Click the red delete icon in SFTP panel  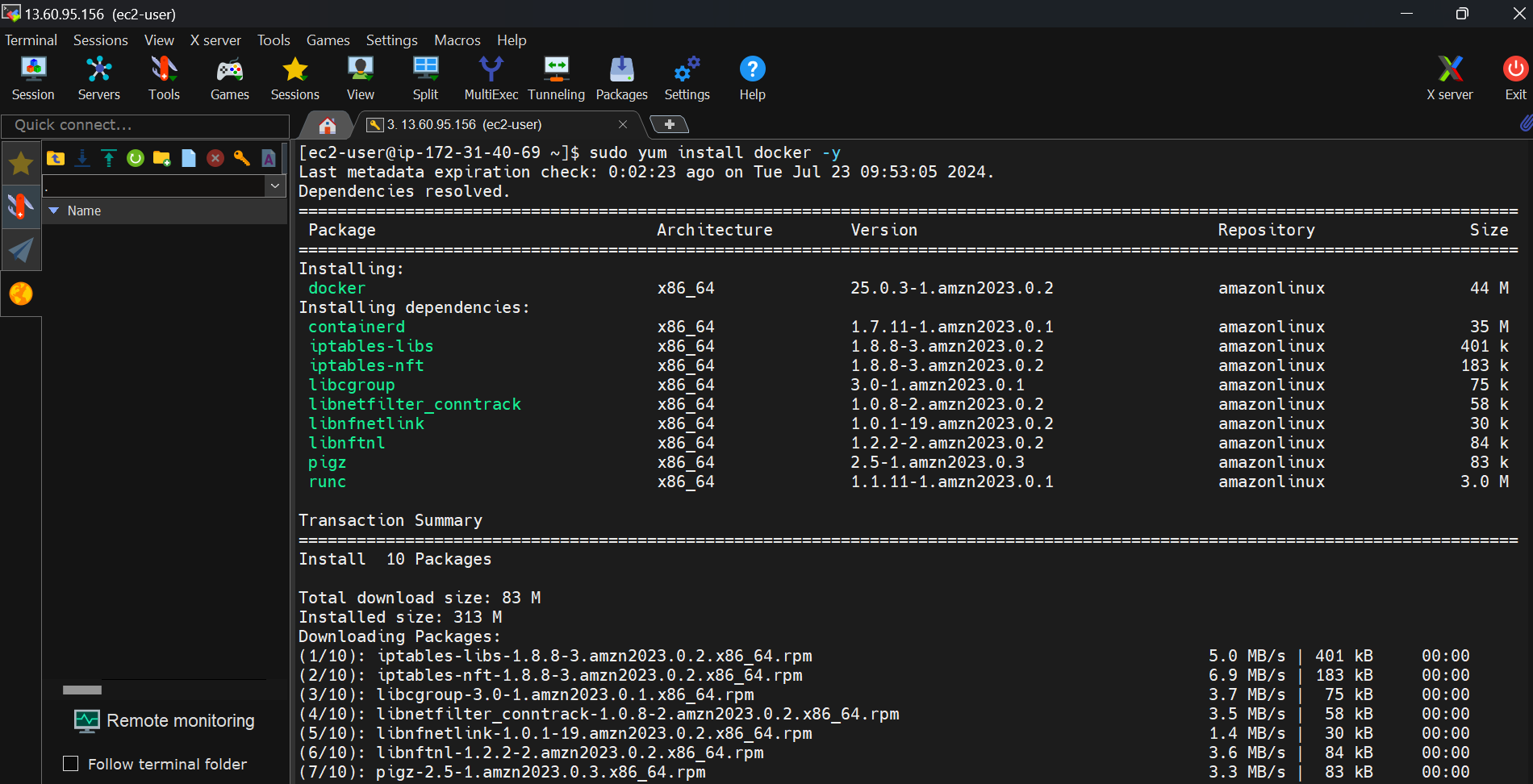tap(215, 158)
